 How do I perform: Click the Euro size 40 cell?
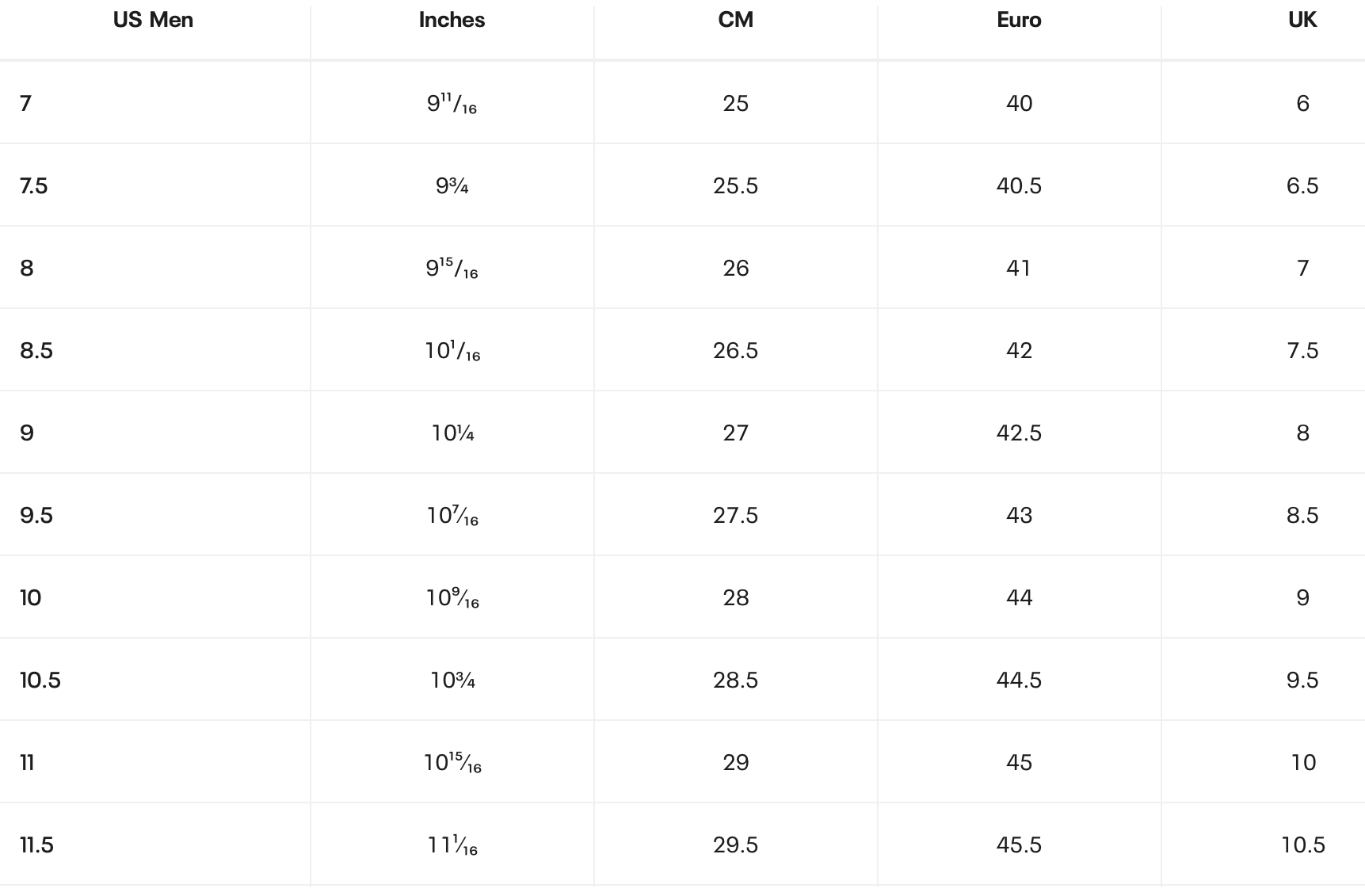coord(1019,103)
